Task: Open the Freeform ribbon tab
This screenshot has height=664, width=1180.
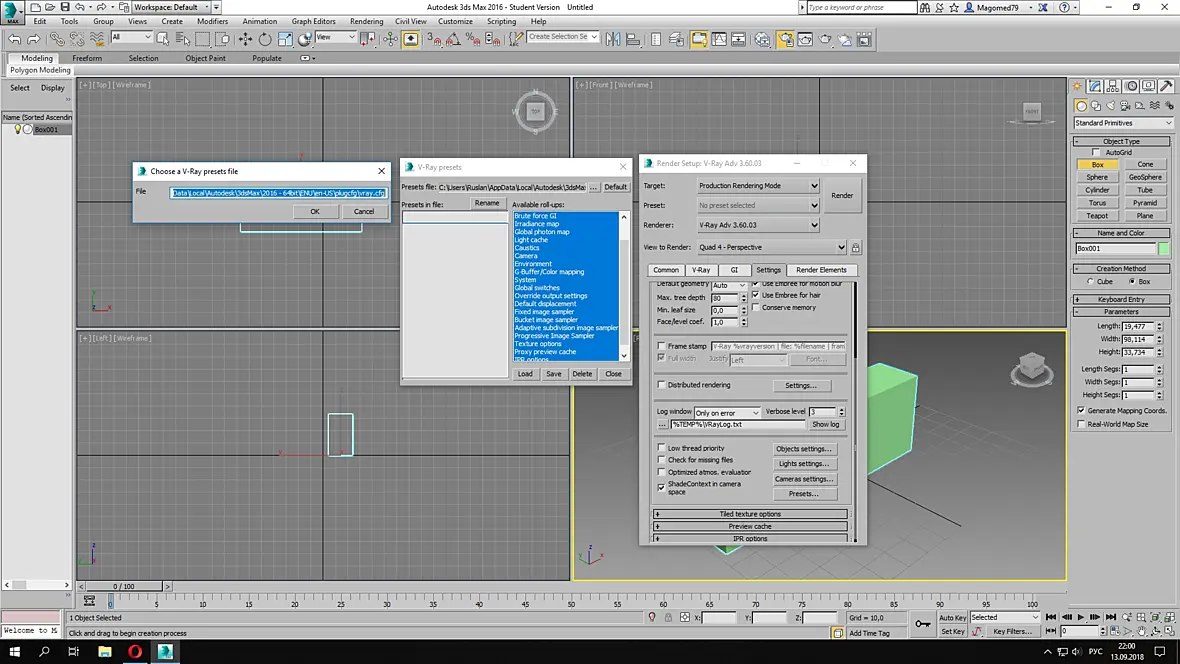Action: click(x=87, y=58)
